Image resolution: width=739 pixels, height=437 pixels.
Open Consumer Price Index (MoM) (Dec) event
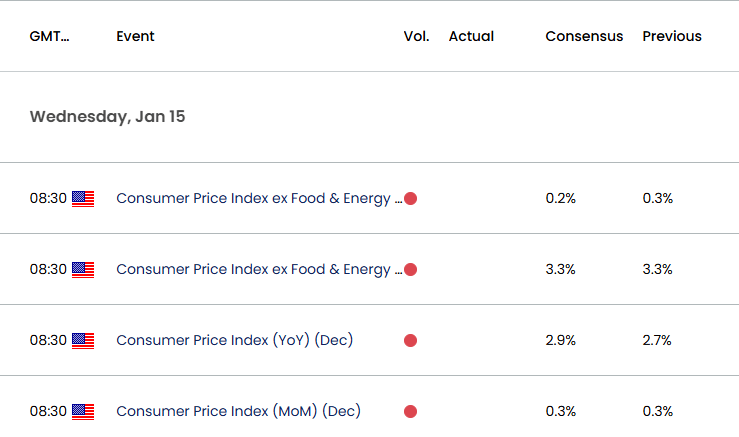coord(238,411)
